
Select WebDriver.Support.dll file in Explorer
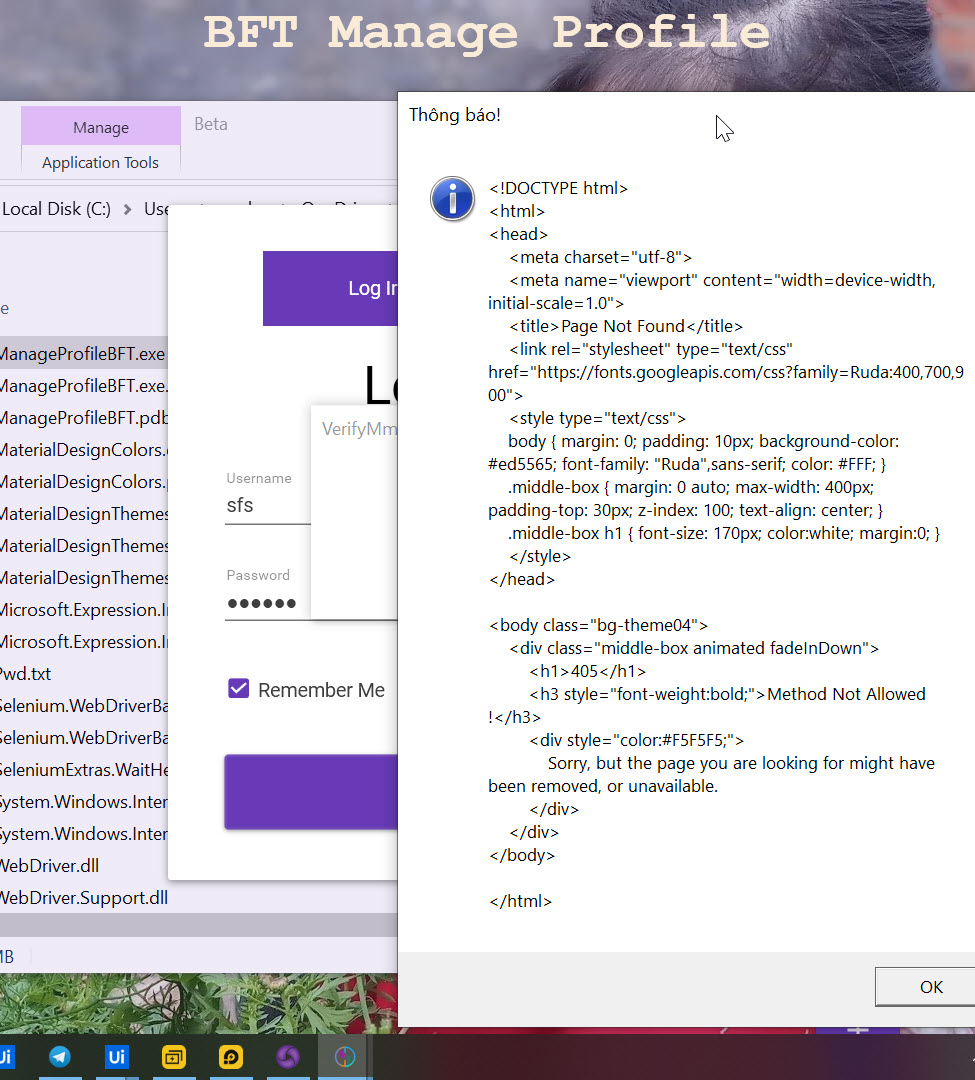[83, 898]
